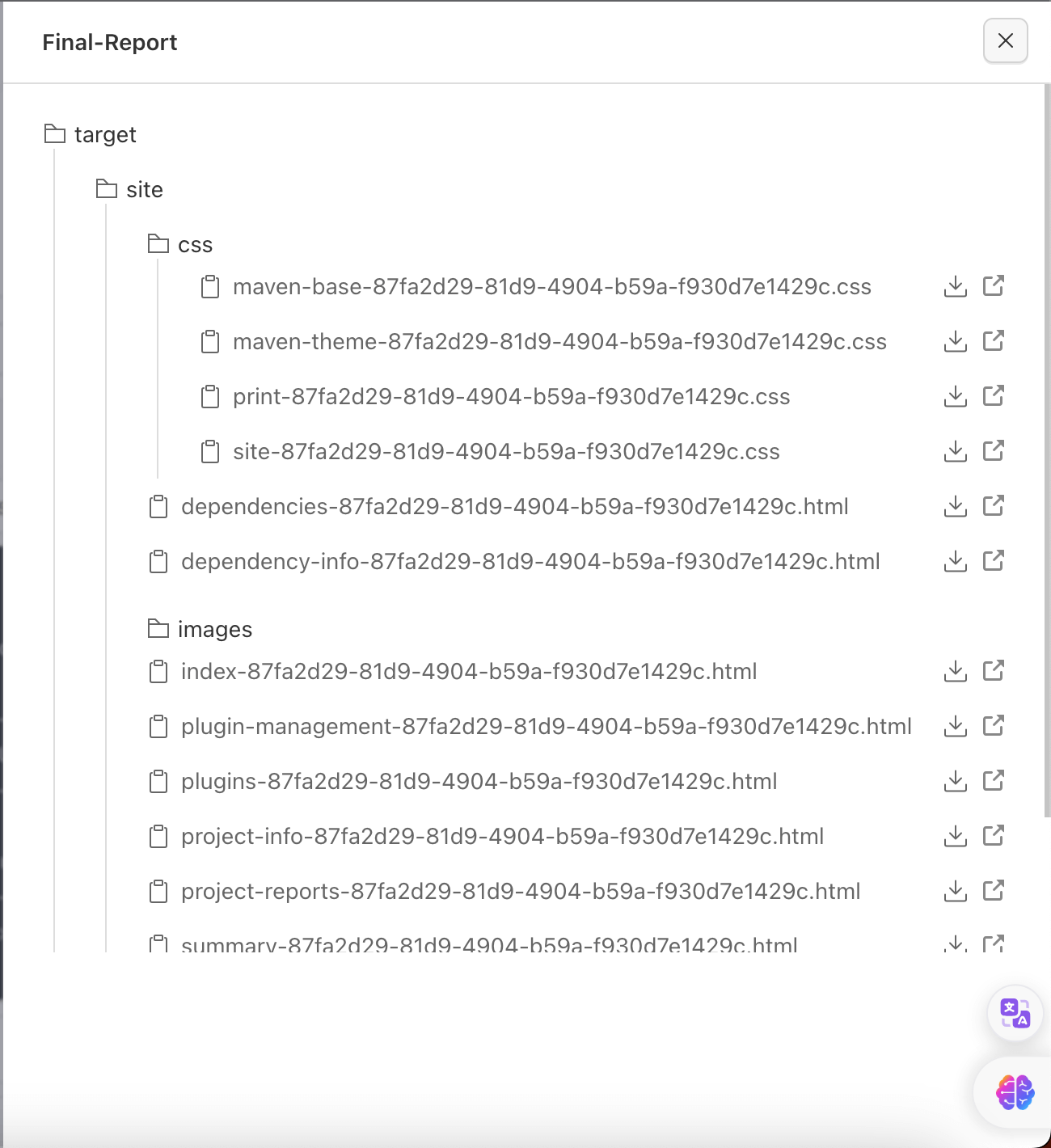Open plugin-management HTML externally
Viewport: 1051px width, 1148px height.
click(994, 726)
